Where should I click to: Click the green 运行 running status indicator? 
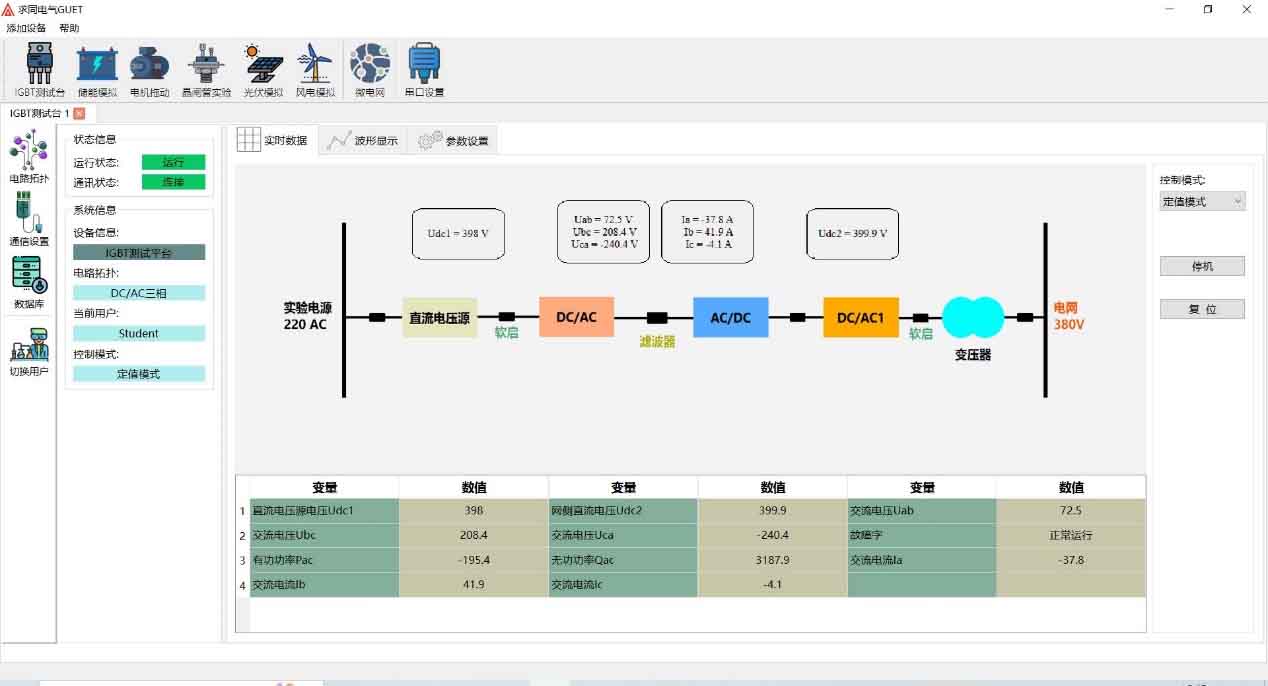pyautogui.click(x=173, y=162)
